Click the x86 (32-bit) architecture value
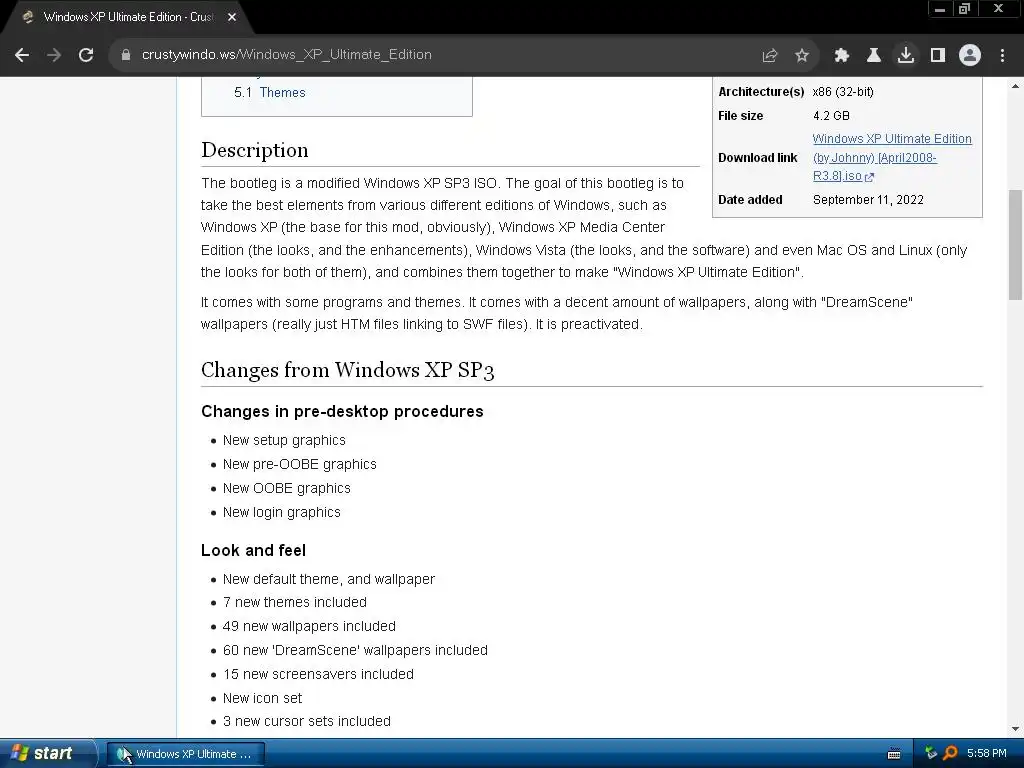This screenshot has width=1024, height=768. tap(843, 92)
